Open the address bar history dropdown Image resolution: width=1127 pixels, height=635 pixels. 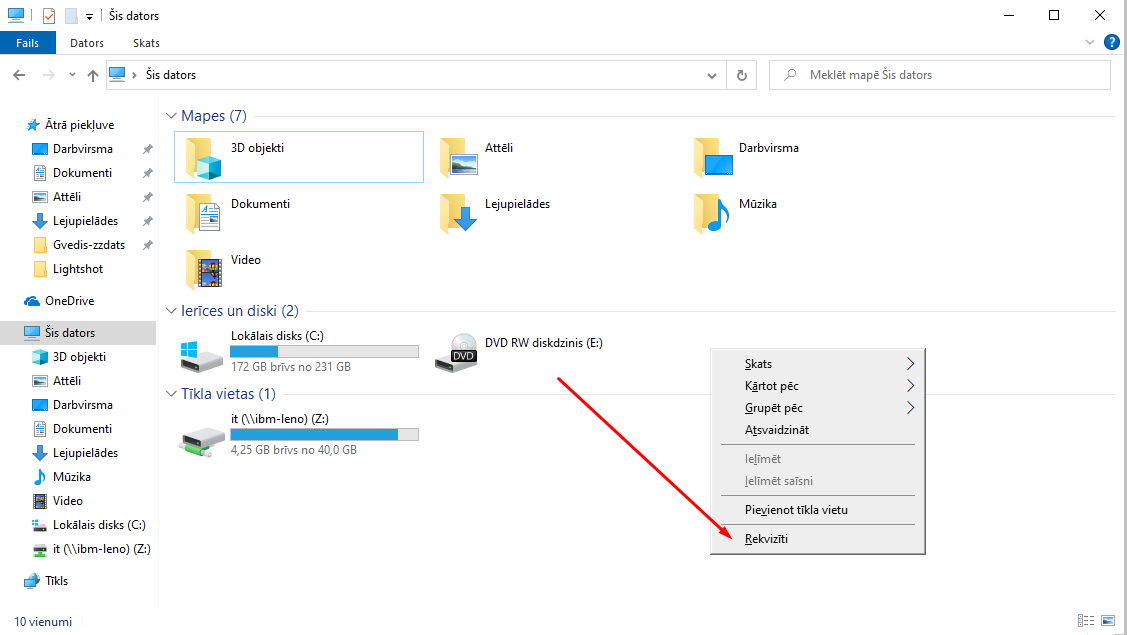point(712,75)
